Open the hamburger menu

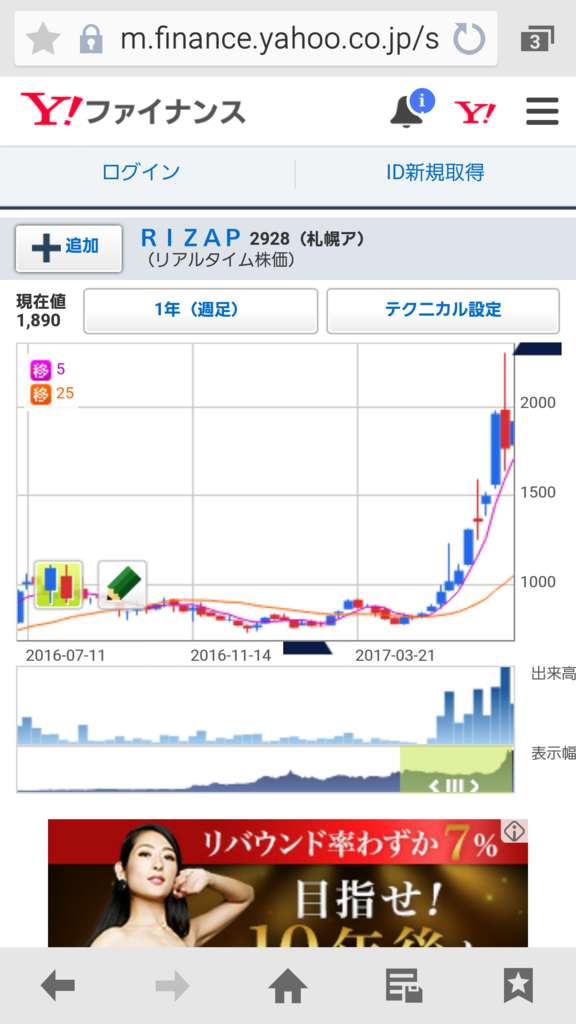coord(542,111)
